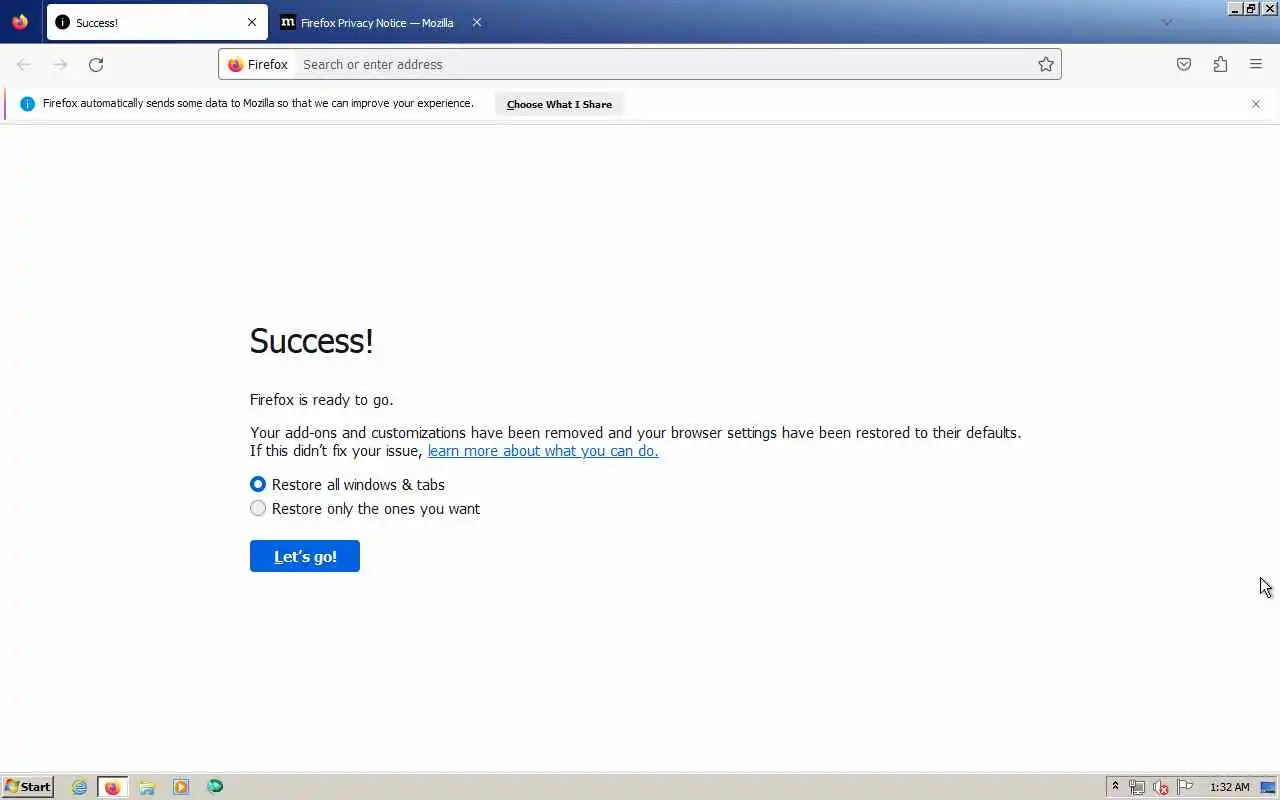
Task: Click the muted volume tray icon
Action: coord(1161,787)
